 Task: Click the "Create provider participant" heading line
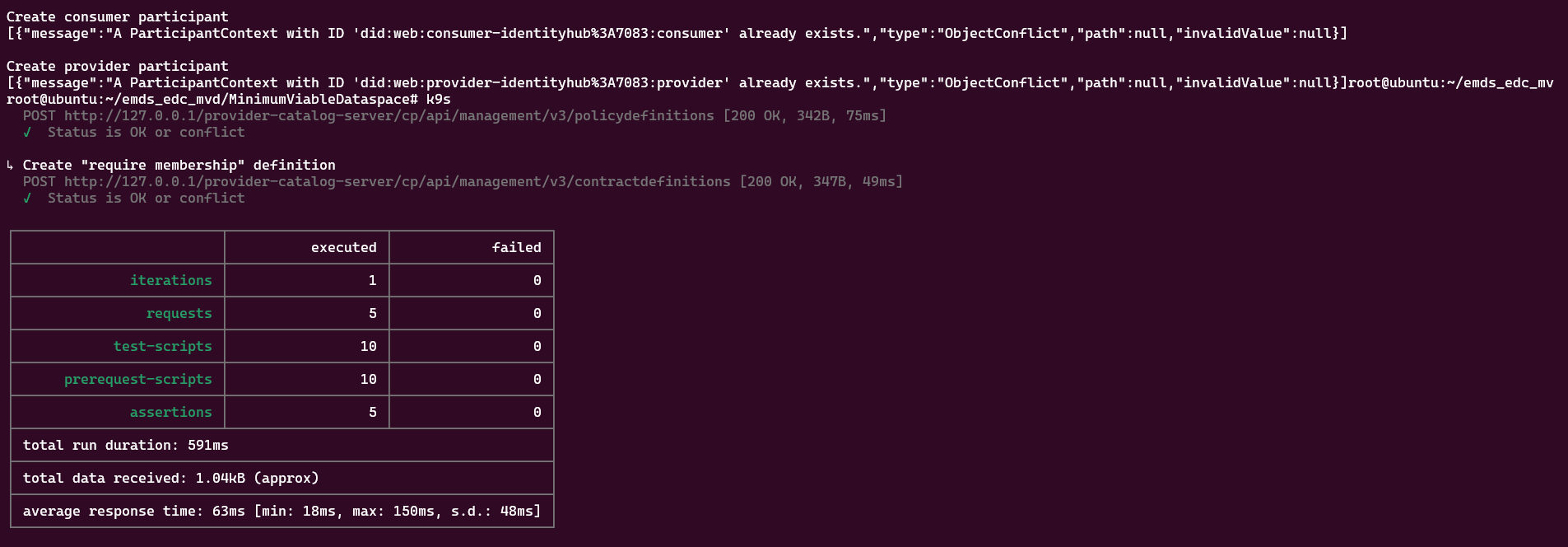click(118, 66)
